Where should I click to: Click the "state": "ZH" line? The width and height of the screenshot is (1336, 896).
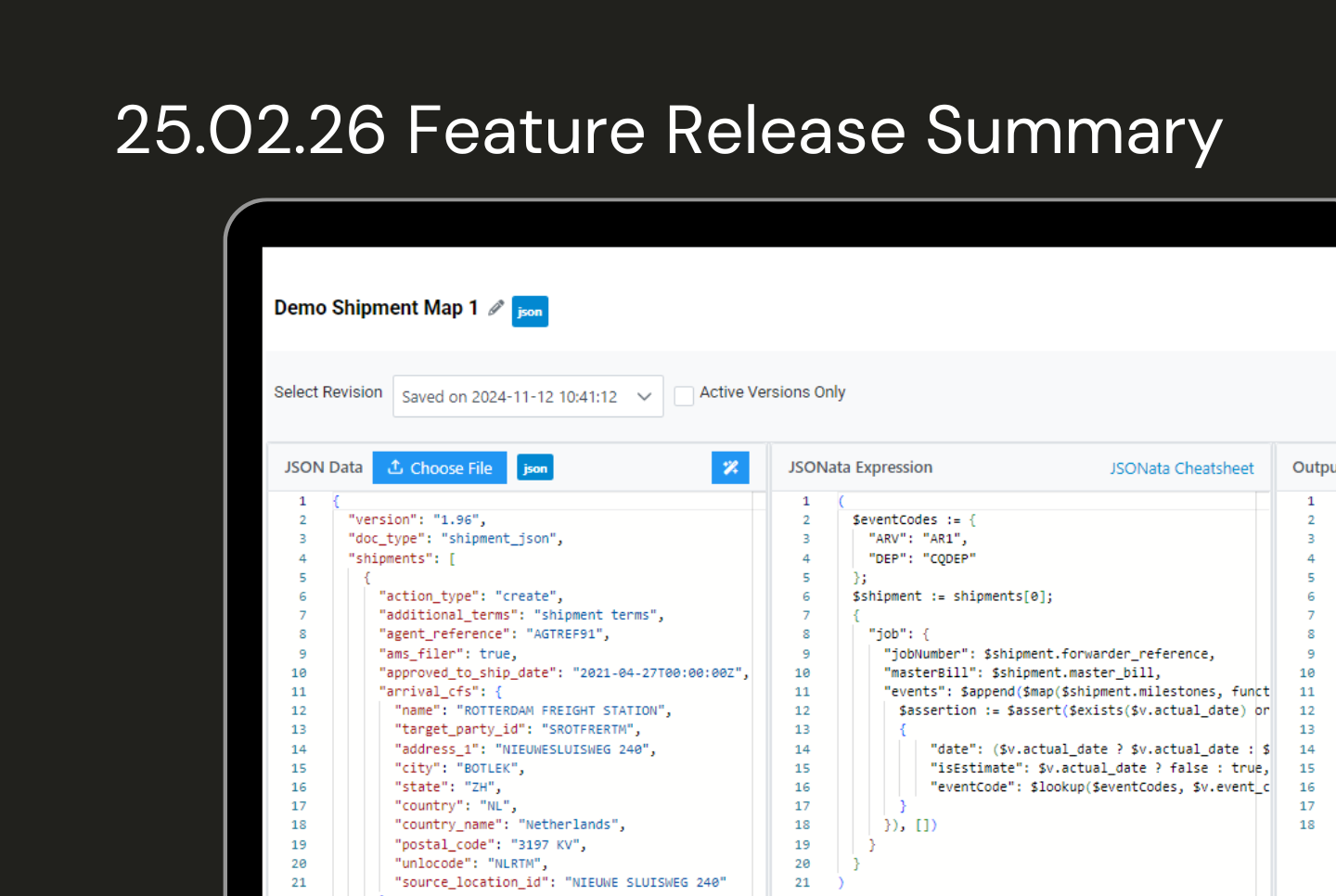(447, 787)
